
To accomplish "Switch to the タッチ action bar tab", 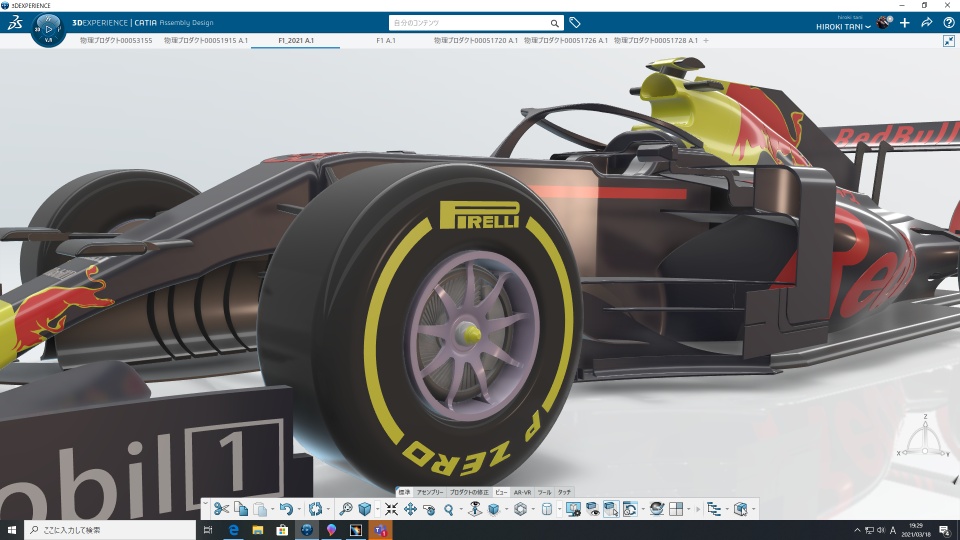I will [x=564, y=492].
